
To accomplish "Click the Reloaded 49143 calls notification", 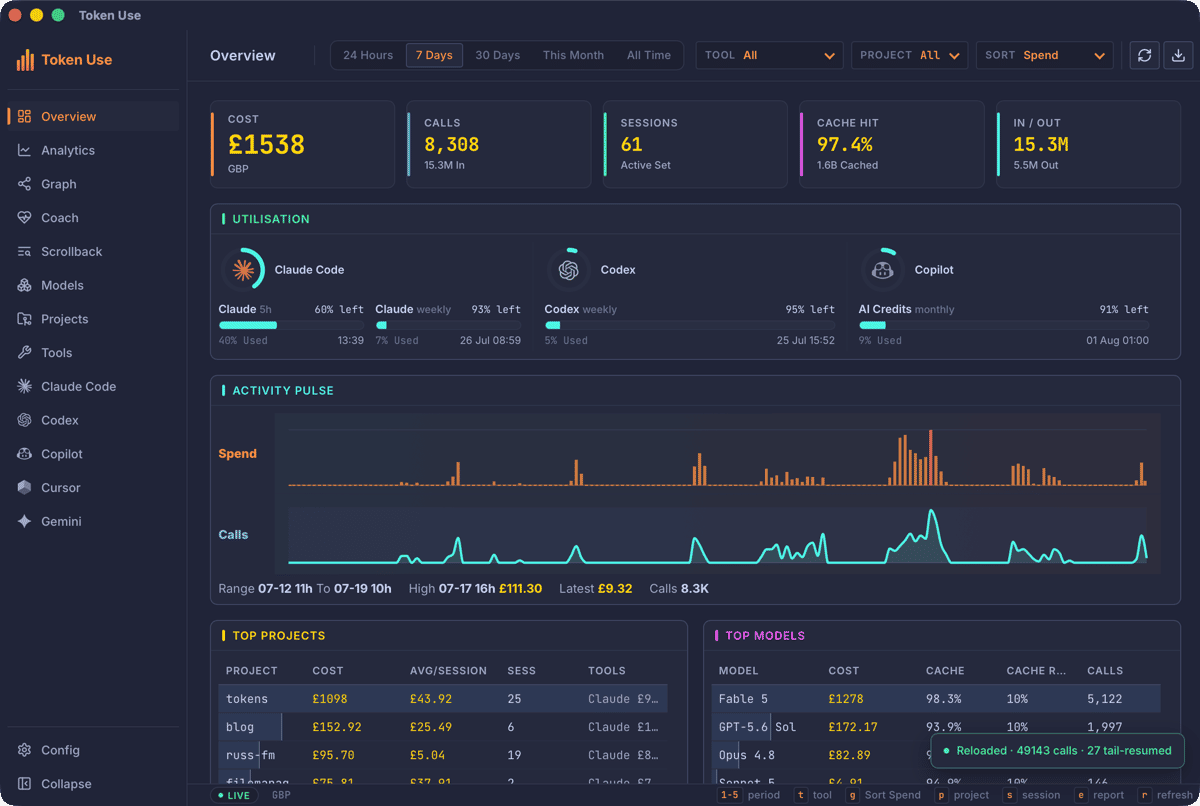I will point(1057,750).
